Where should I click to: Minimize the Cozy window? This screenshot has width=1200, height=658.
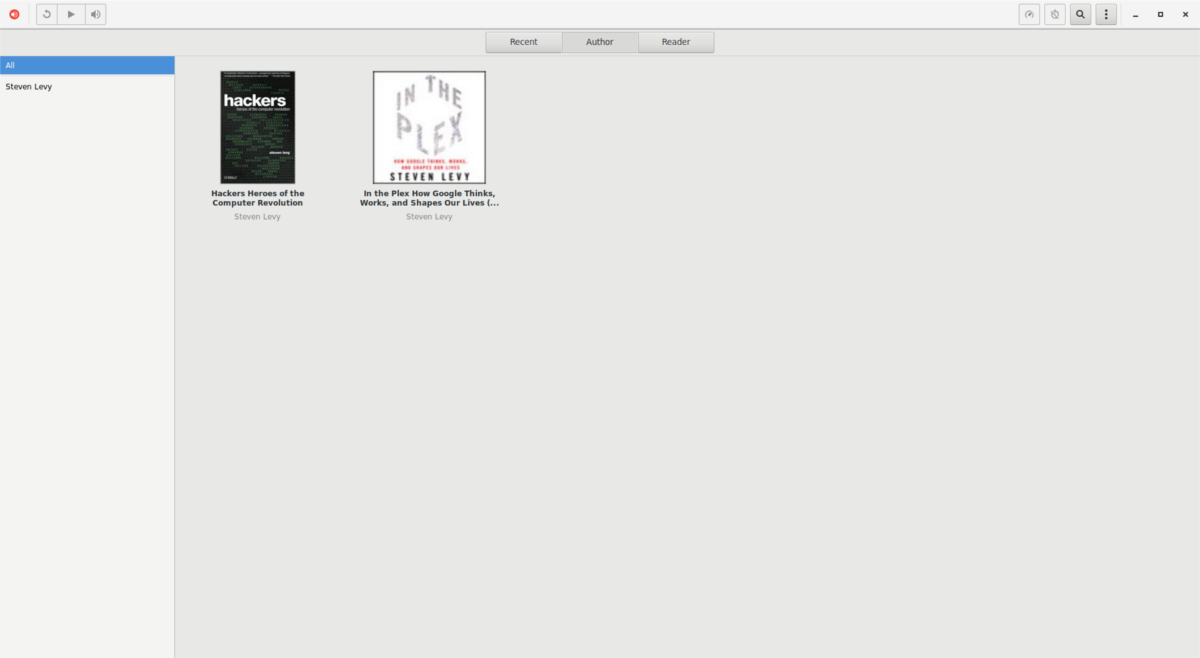1136,15
